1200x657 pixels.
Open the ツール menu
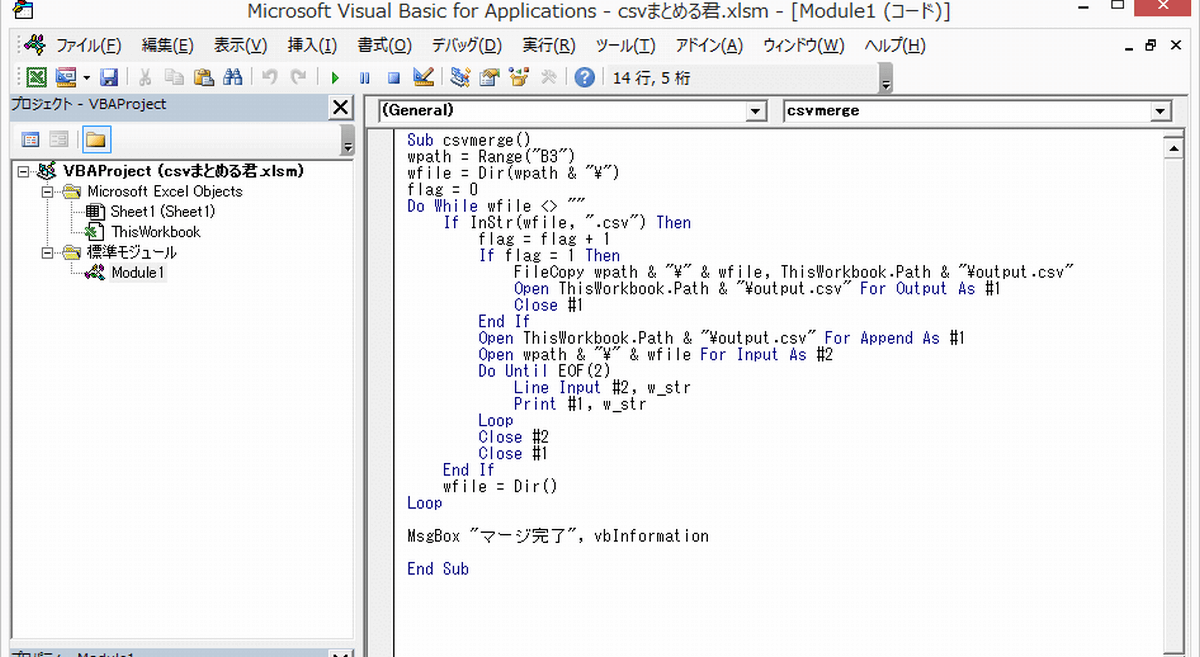[625, 45]
